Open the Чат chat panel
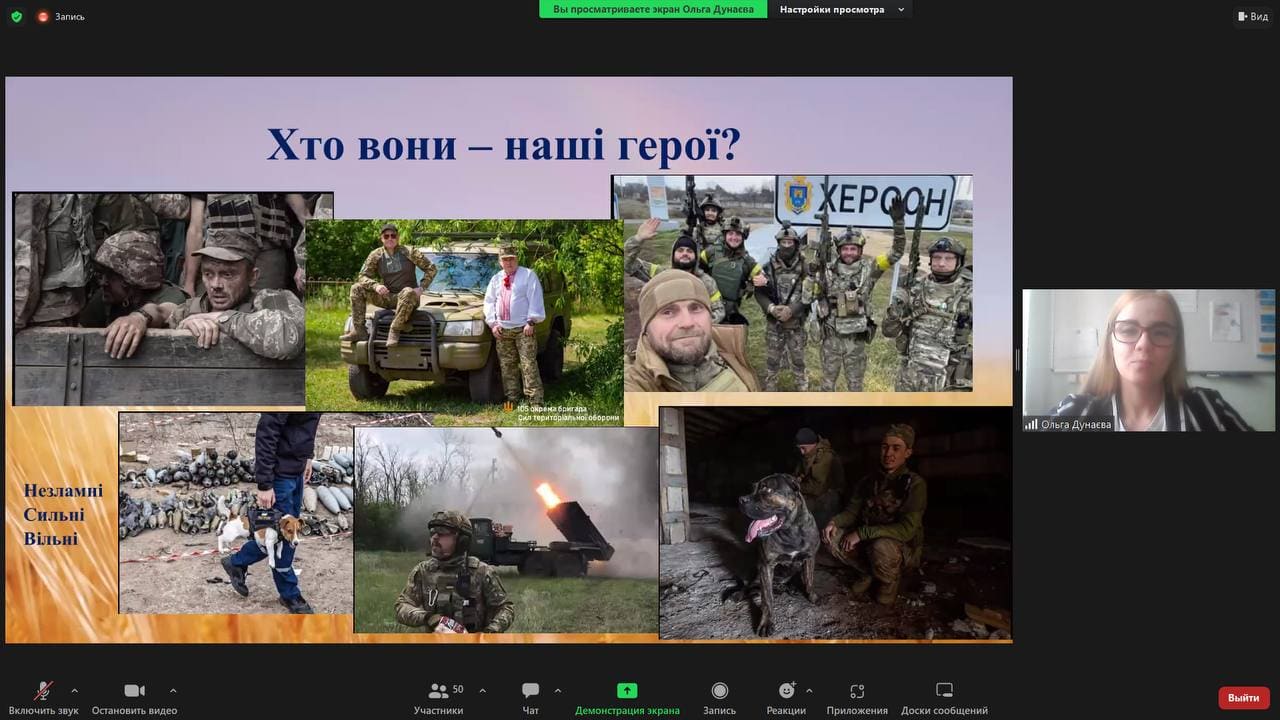This screenshot has height=720, width=1280. point(530,691)
